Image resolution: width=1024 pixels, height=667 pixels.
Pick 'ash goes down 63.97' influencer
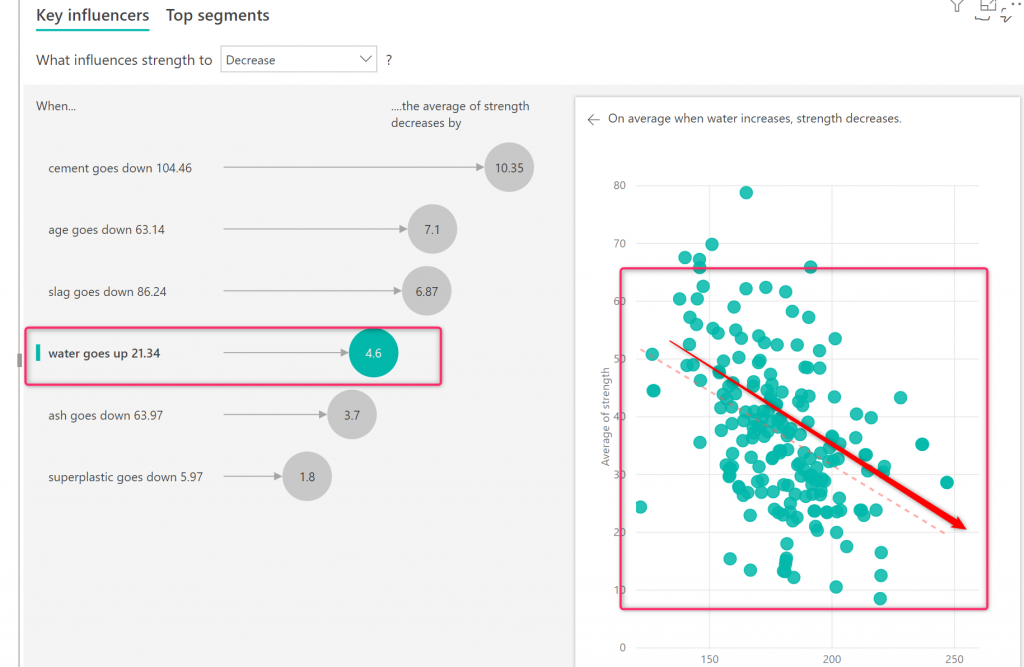click(105, 415)
